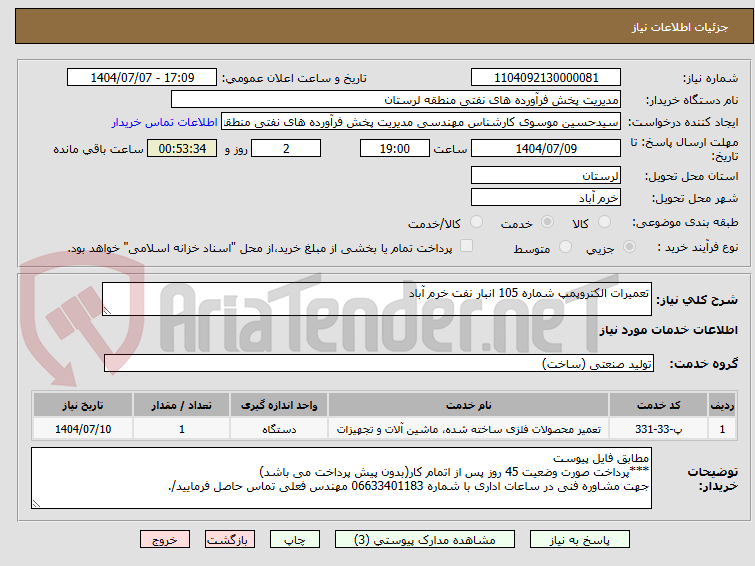Image resolution: width=755 pixels, height=566 pixels.
Task: Click the ردیف column header
Action: coord(722,405)
